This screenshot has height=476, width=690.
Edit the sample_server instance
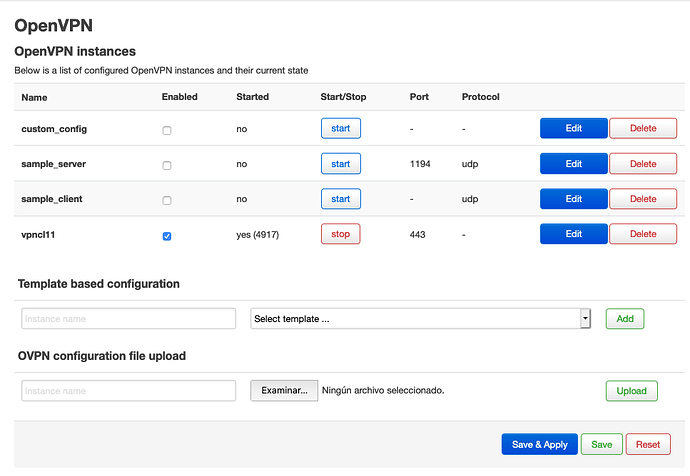click(x=574, y=164)
